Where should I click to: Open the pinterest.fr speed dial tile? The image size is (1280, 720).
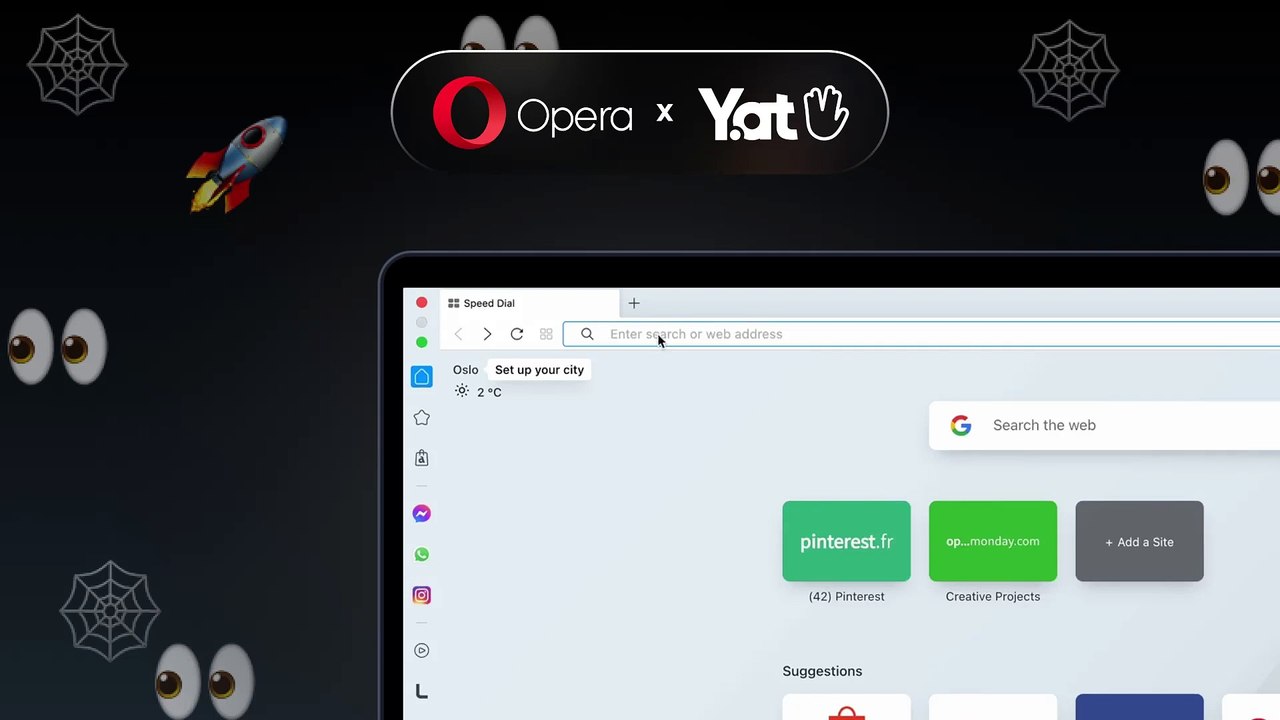847,541
